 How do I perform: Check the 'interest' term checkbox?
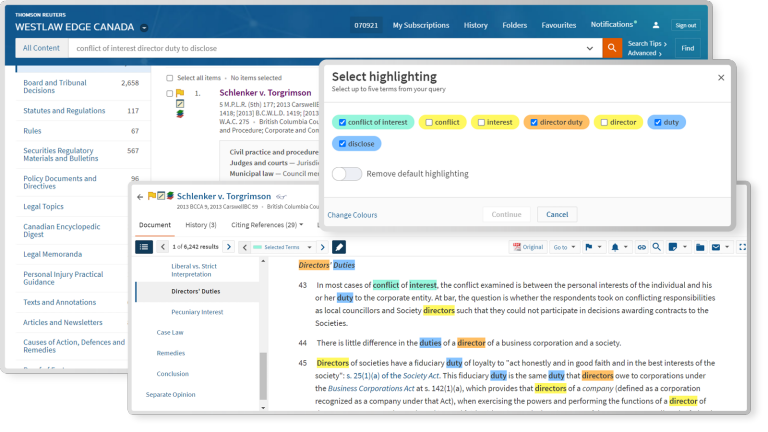[481, 122]
